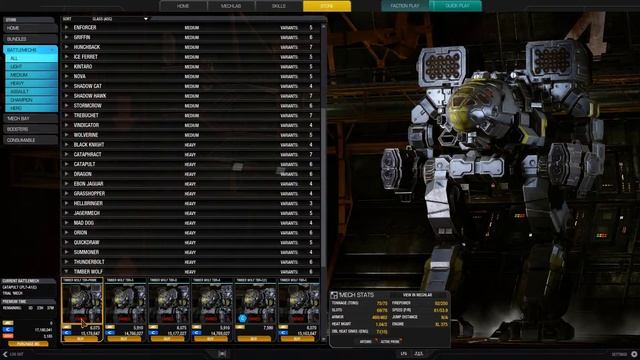Click the blue C-Bills balance icon

[x=8, y=329]
